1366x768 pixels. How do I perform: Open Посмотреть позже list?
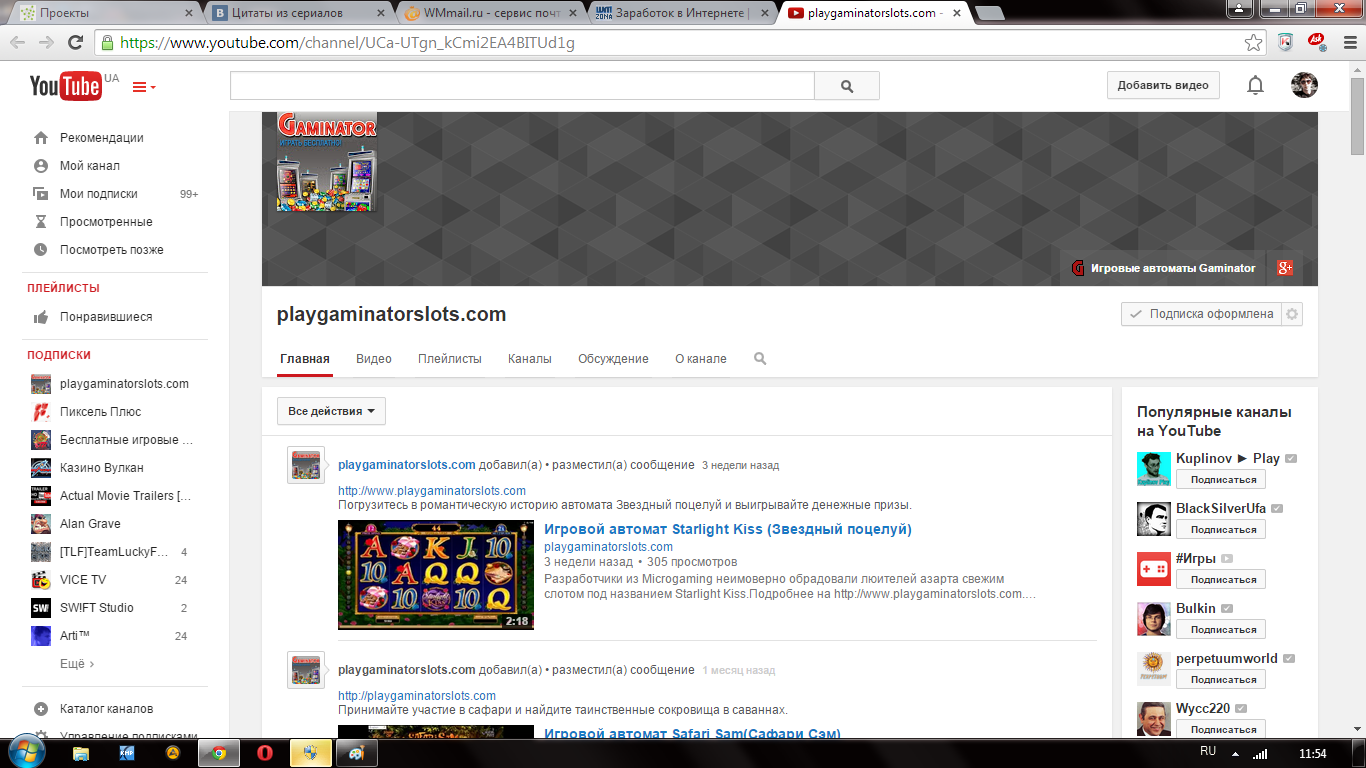[111, 250]
